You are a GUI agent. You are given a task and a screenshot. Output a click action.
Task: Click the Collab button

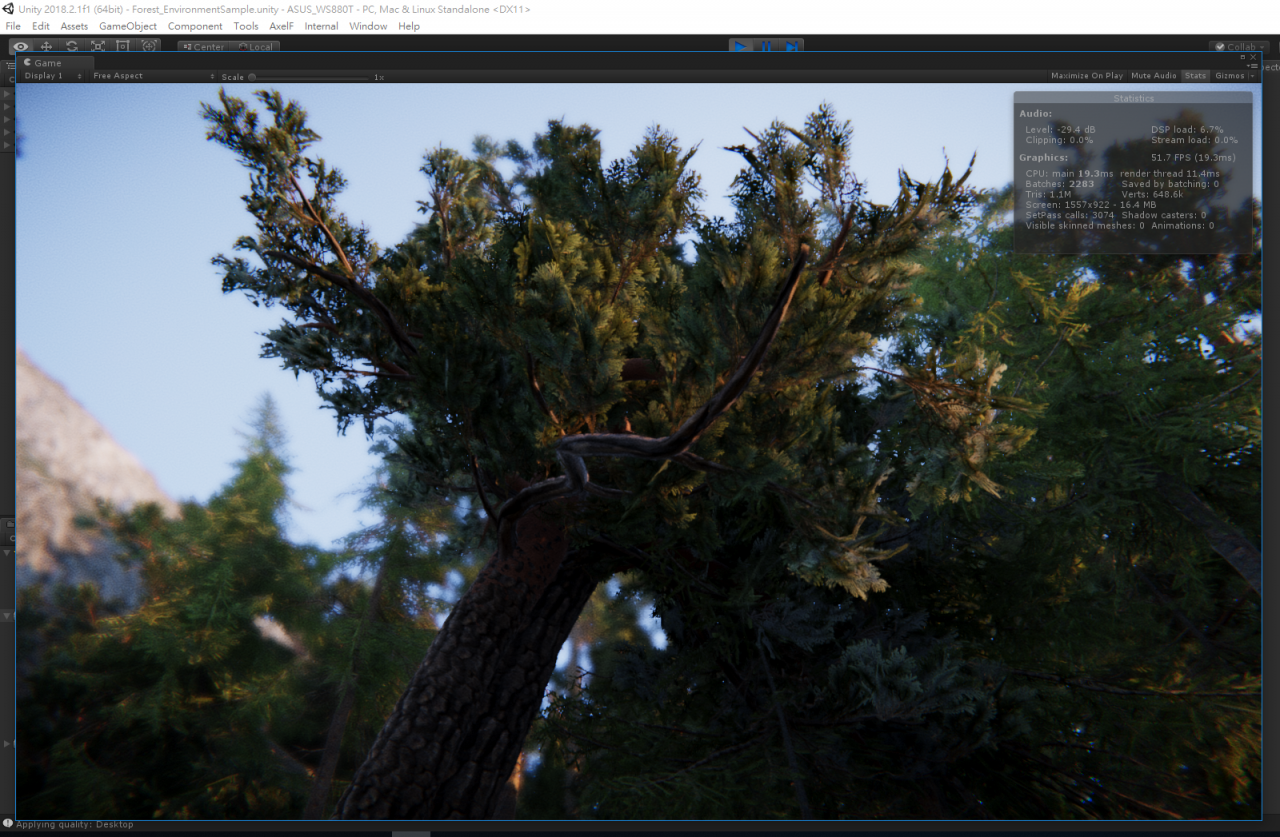[1240, 47]
